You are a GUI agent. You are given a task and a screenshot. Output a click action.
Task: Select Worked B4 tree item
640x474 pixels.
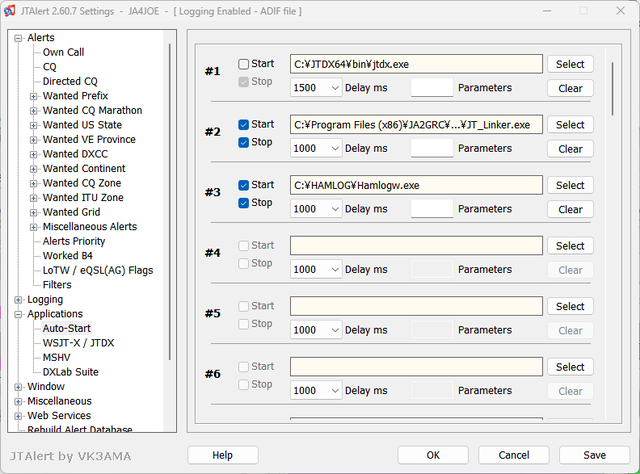click(68, 256)
